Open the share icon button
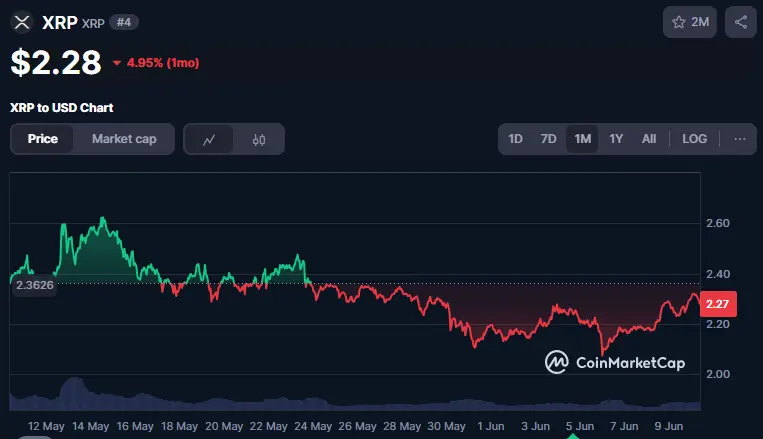Image resolution: width=763 pixels, height=439 pixels. (x=741, y=22)
